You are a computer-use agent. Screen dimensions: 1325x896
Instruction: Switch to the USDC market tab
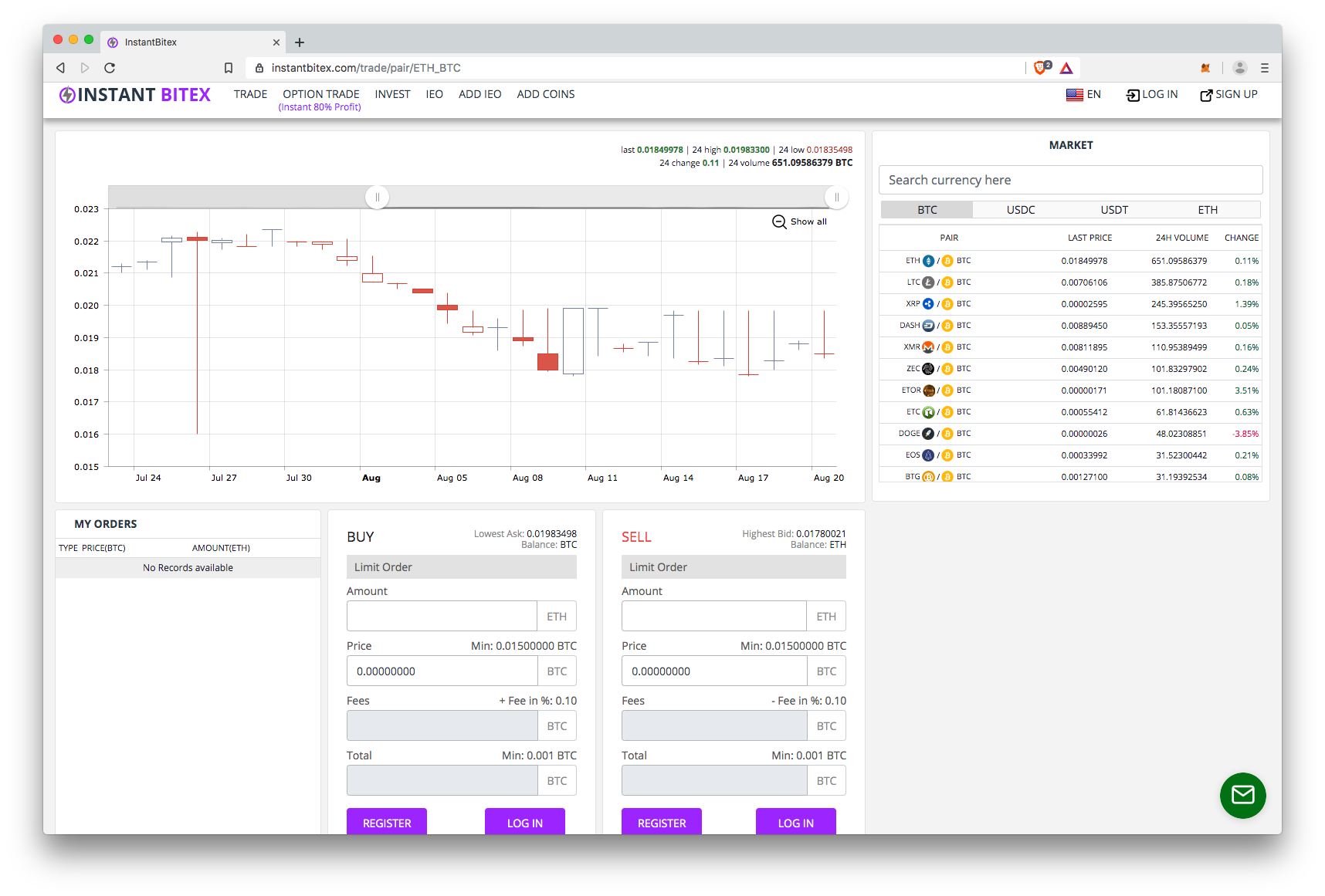1021,210
